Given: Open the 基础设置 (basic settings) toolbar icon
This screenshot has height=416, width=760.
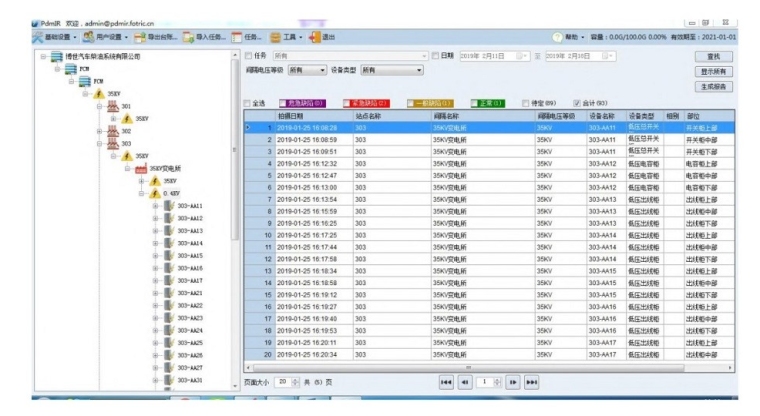Looking at the screenshot, I should click(39, 37).
